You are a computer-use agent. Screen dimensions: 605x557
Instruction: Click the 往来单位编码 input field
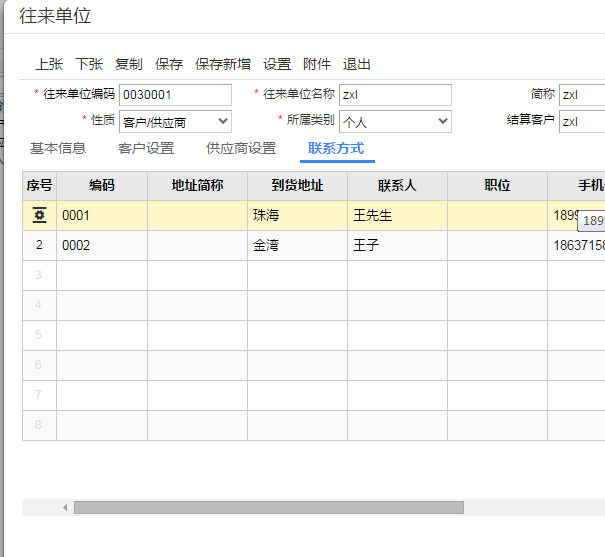pyautogui.click(x=175, y=95)
